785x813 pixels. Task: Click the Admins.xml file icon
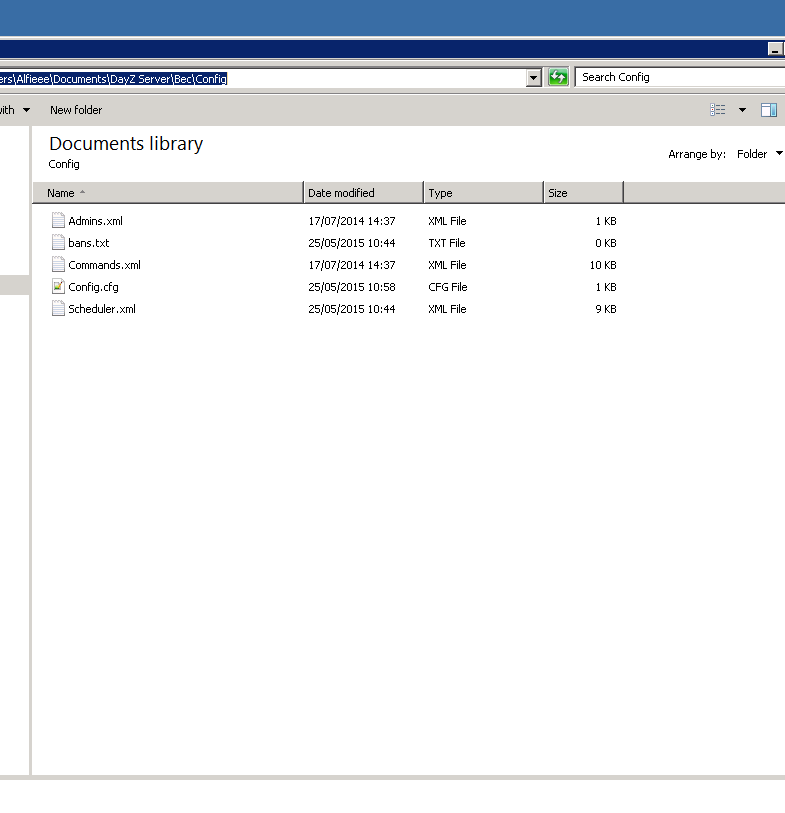click(x=58, y=220)
